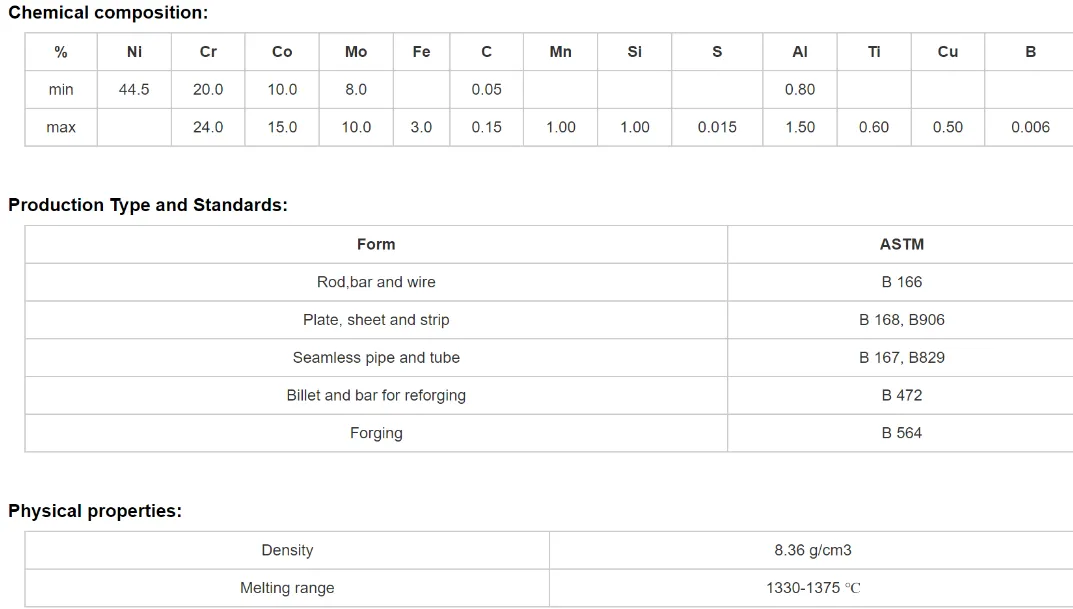This screenshot has width=1073, height=609.
Task: Click the "B 168, B906" standard cell
Action: (x=901, y=320)
